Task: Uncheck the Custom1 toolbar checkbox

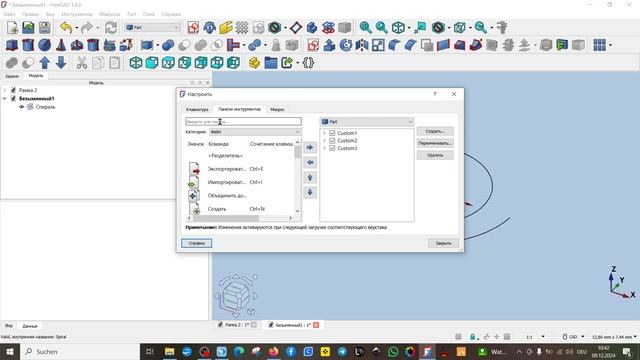Action: (332, 133)
